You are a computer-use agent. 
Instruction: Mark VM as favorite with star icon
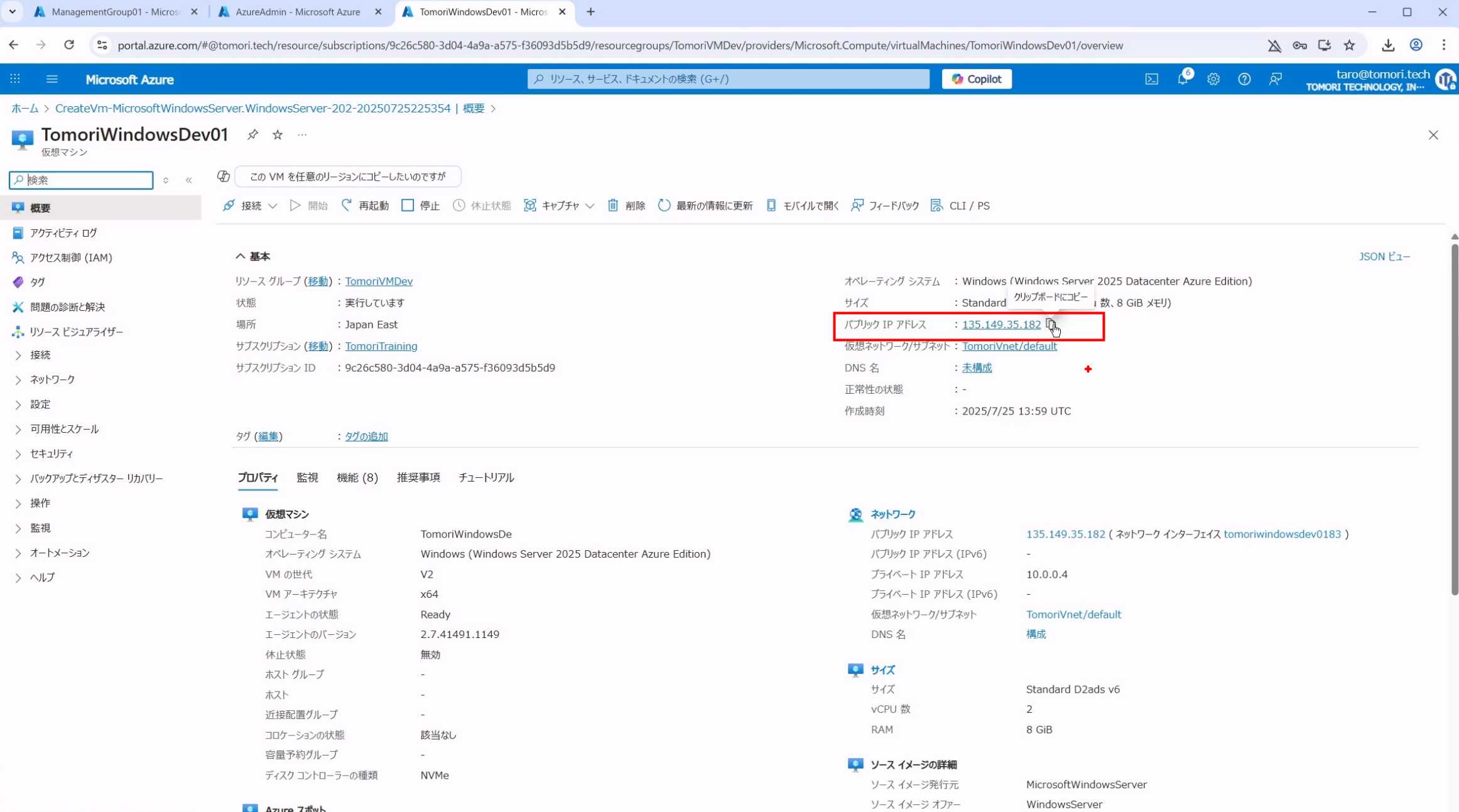point(278,134)
